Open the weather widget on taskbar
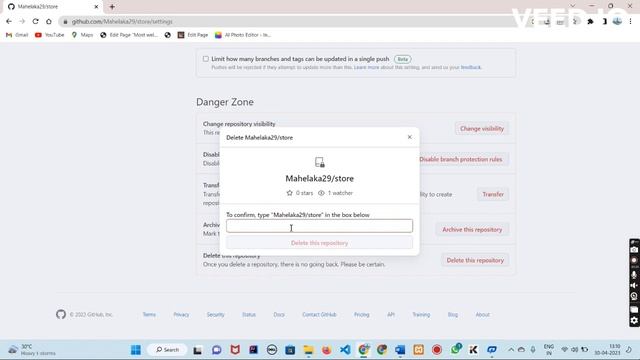The height and width of the screenshot is (360, 640). click(32, 350)
